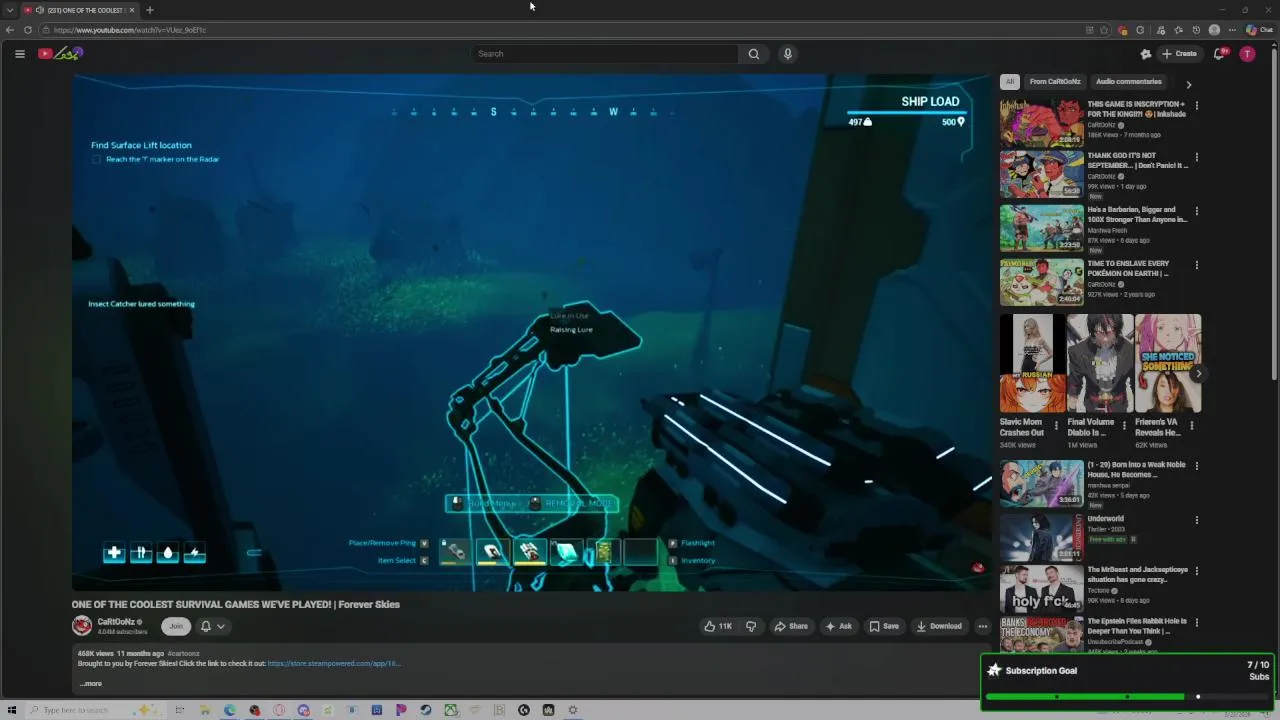Share the video
This screenshot has width=1280, height=720.
click(791, 626)
